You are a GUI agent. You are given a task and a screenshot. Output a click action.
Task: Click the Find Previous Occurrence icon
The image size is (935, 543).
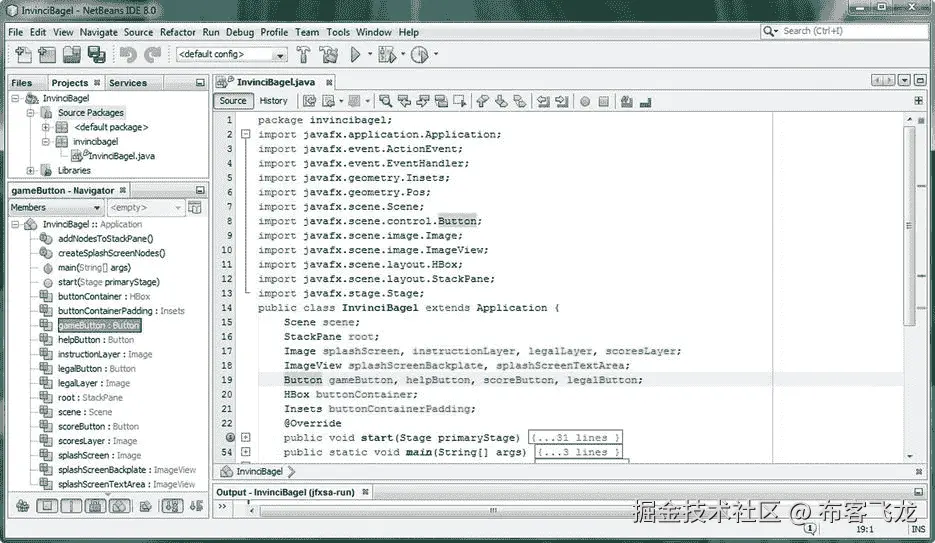[x=404, y=101]
